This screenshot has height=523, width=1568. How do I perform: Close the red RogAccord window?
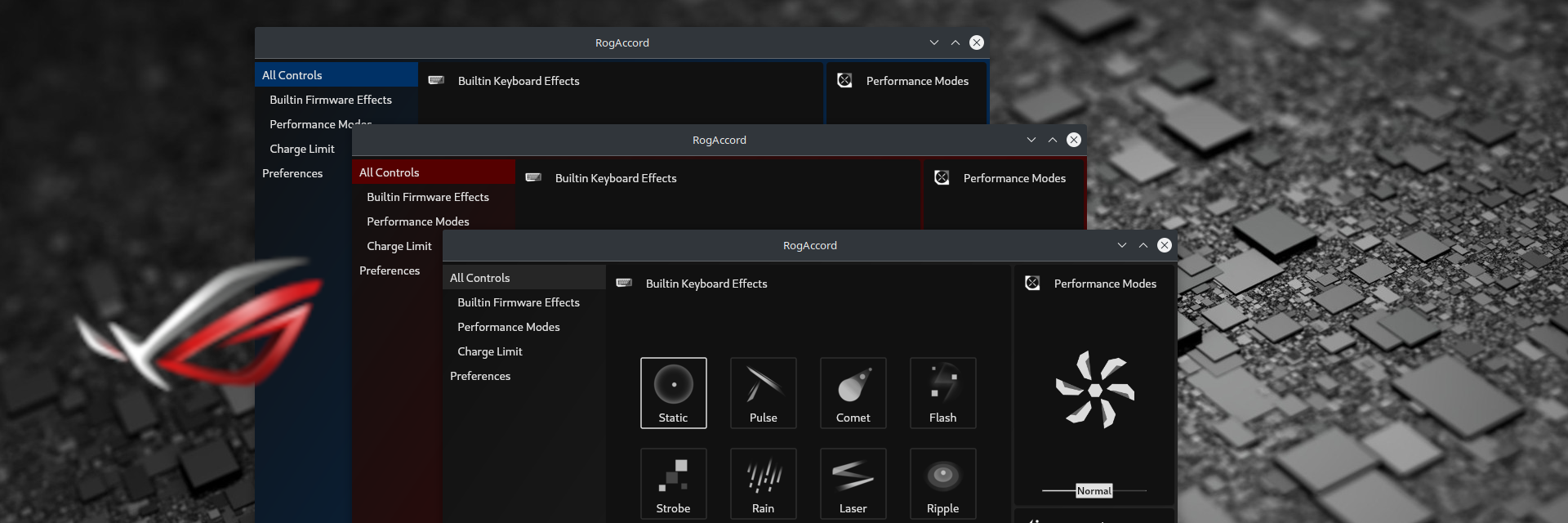coord(1074,140)
